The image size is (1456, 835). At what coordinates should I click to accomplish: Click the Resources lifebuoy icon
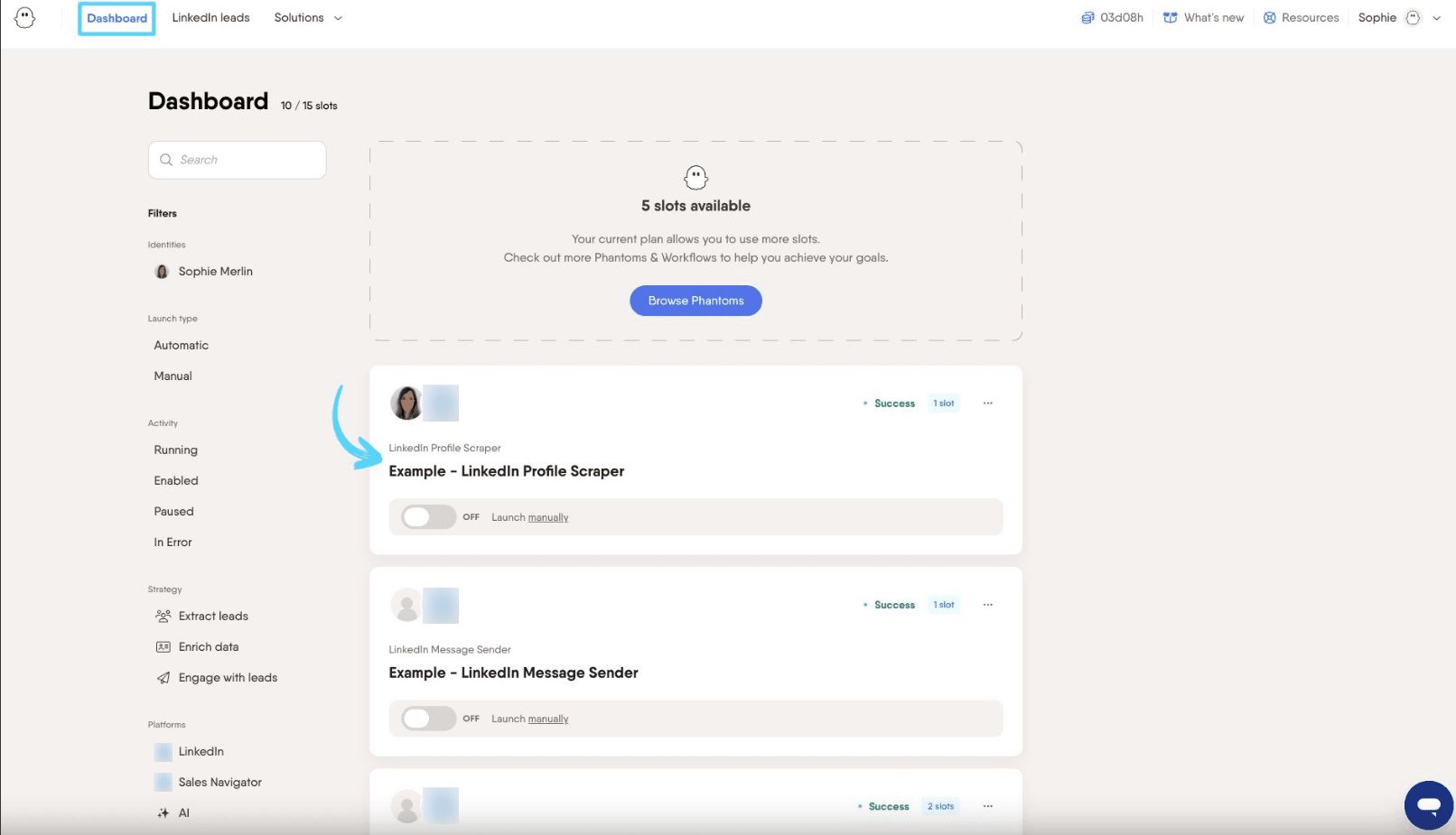[x=1269, y=18]
